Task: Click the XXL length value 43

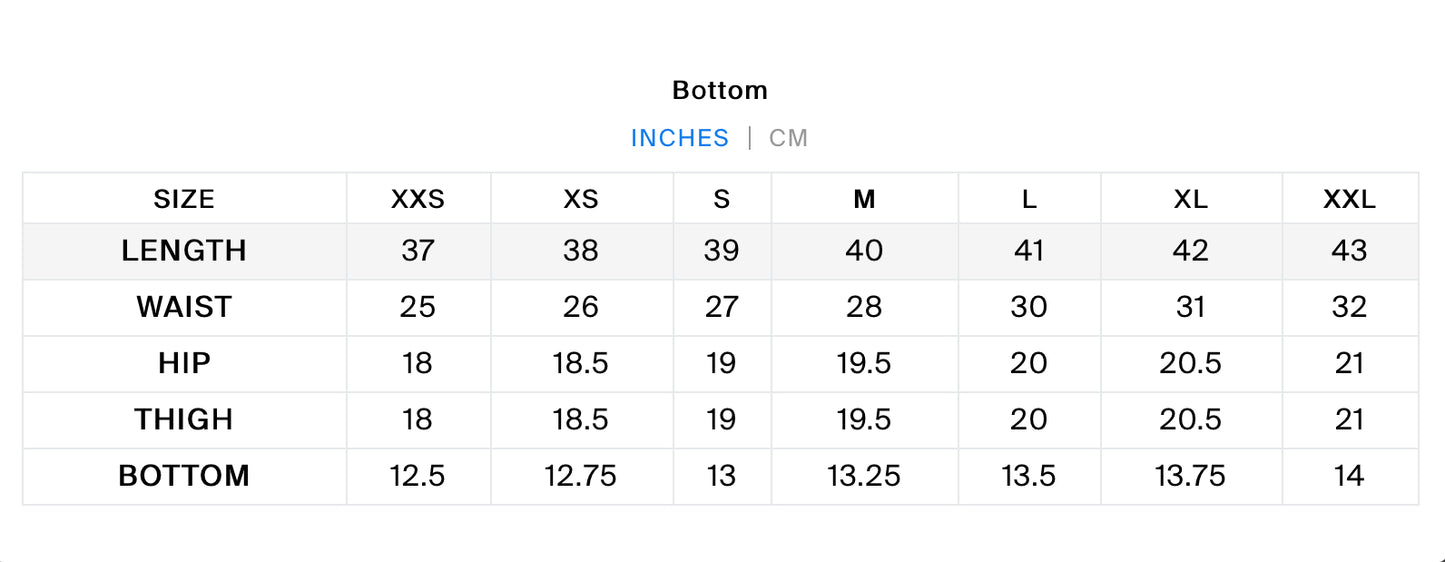Action: pos(1350,251)
